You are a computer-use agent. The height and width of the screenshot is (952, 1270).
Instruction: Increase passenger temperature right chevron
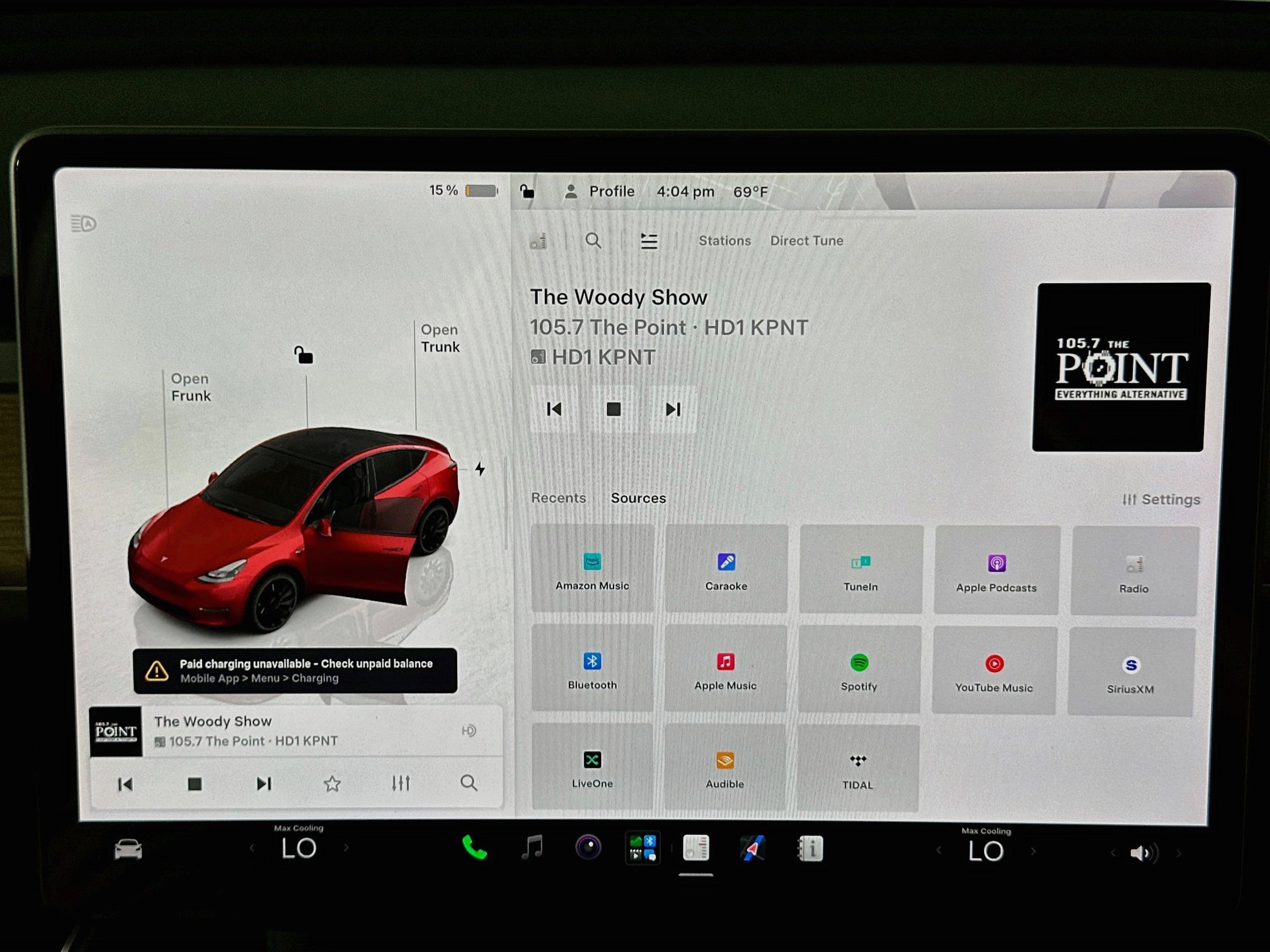pos(1033,851)
